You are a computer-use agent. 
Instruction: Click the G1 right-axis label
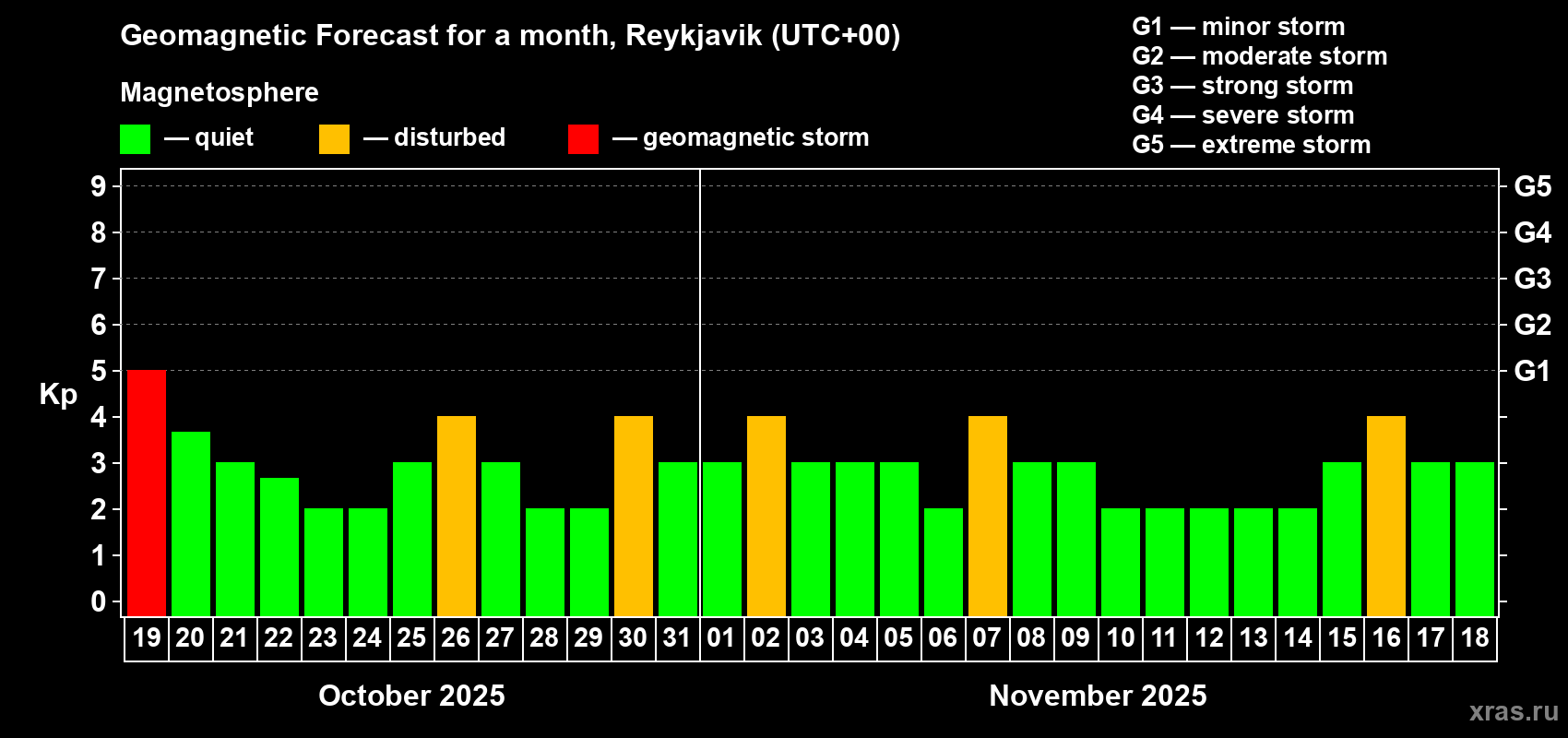click(1533, 371)
